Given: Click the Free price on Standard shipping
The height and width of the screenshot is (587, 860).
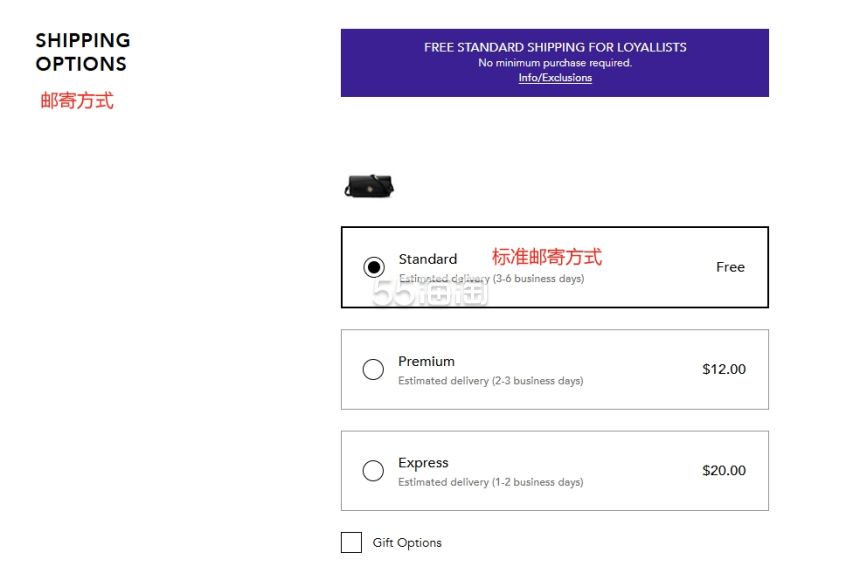Looking at the screenshot, I should (x=731, y=267).
